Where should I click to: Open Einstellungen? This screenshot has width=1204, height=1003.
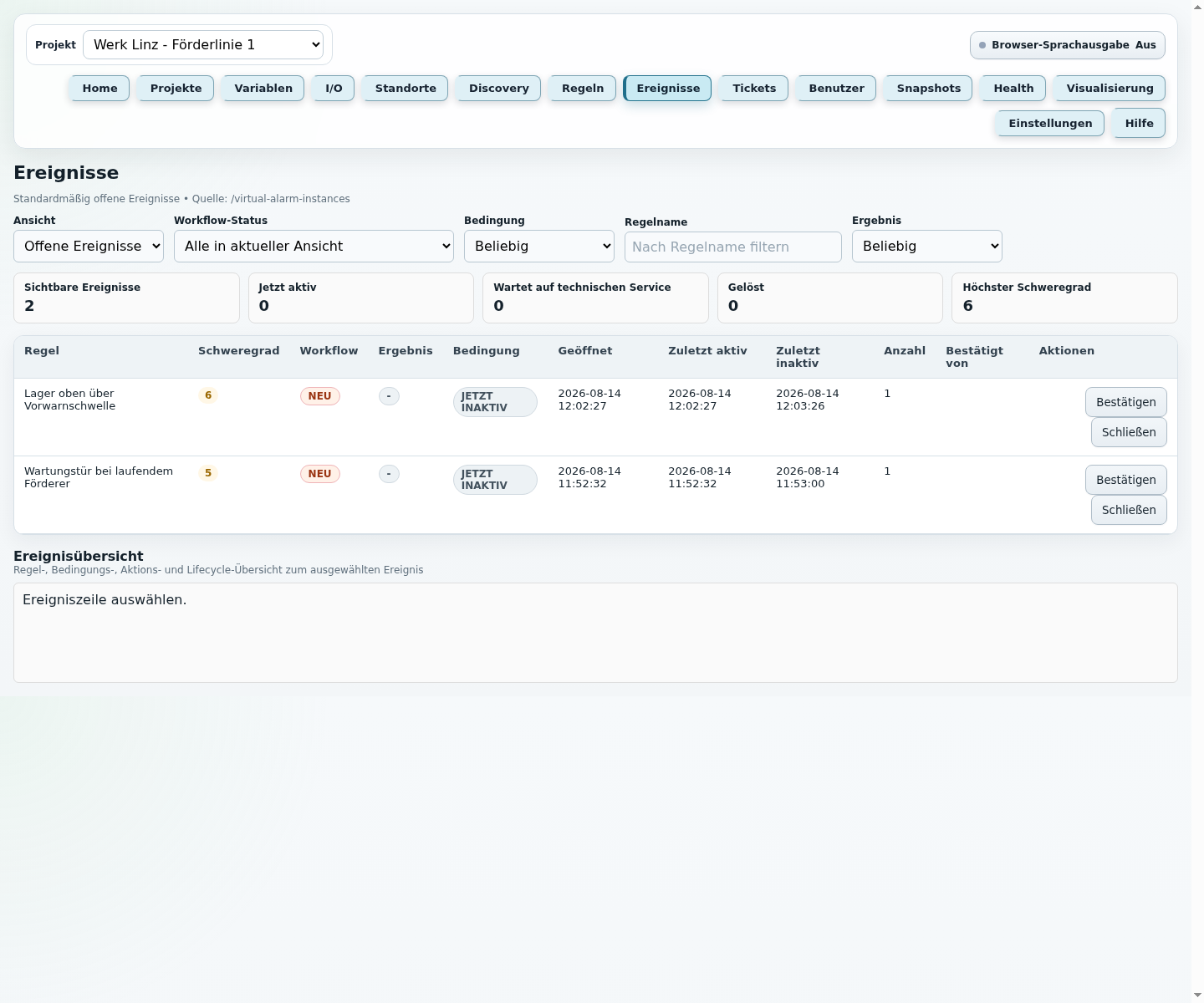click(x=1050, y=124)
